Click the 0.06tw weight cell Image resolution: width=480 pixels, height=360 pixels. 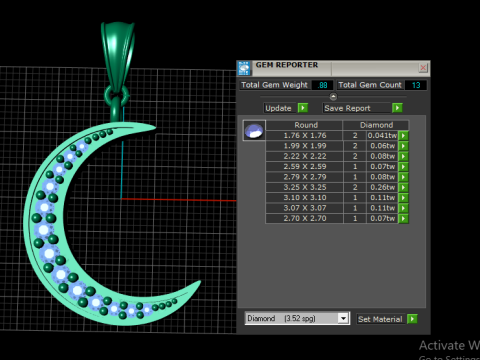[x=382, y=146]
